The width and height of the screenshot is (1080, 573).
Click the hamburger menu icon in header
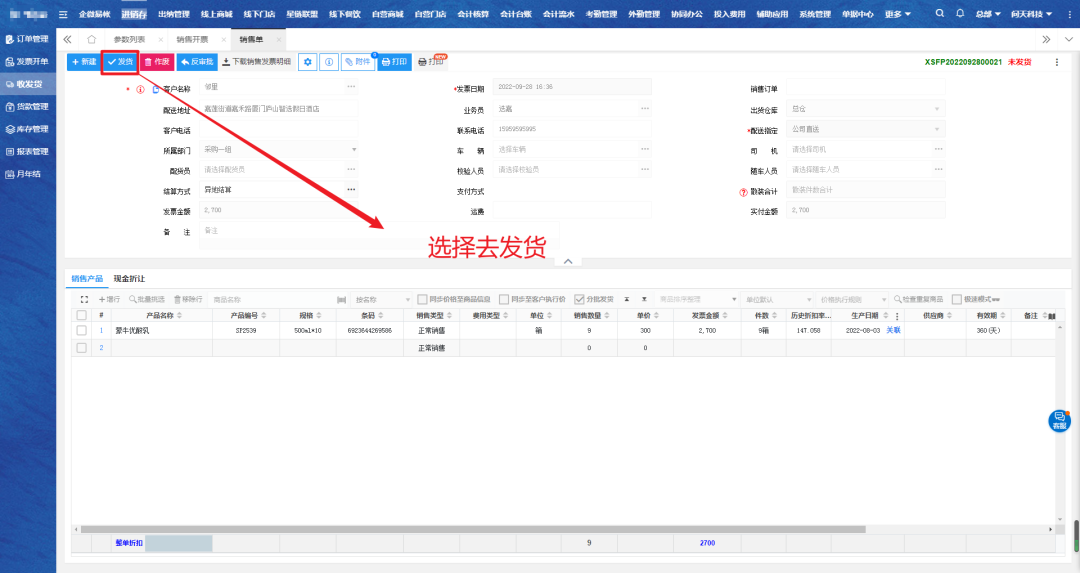click(63, 14)
